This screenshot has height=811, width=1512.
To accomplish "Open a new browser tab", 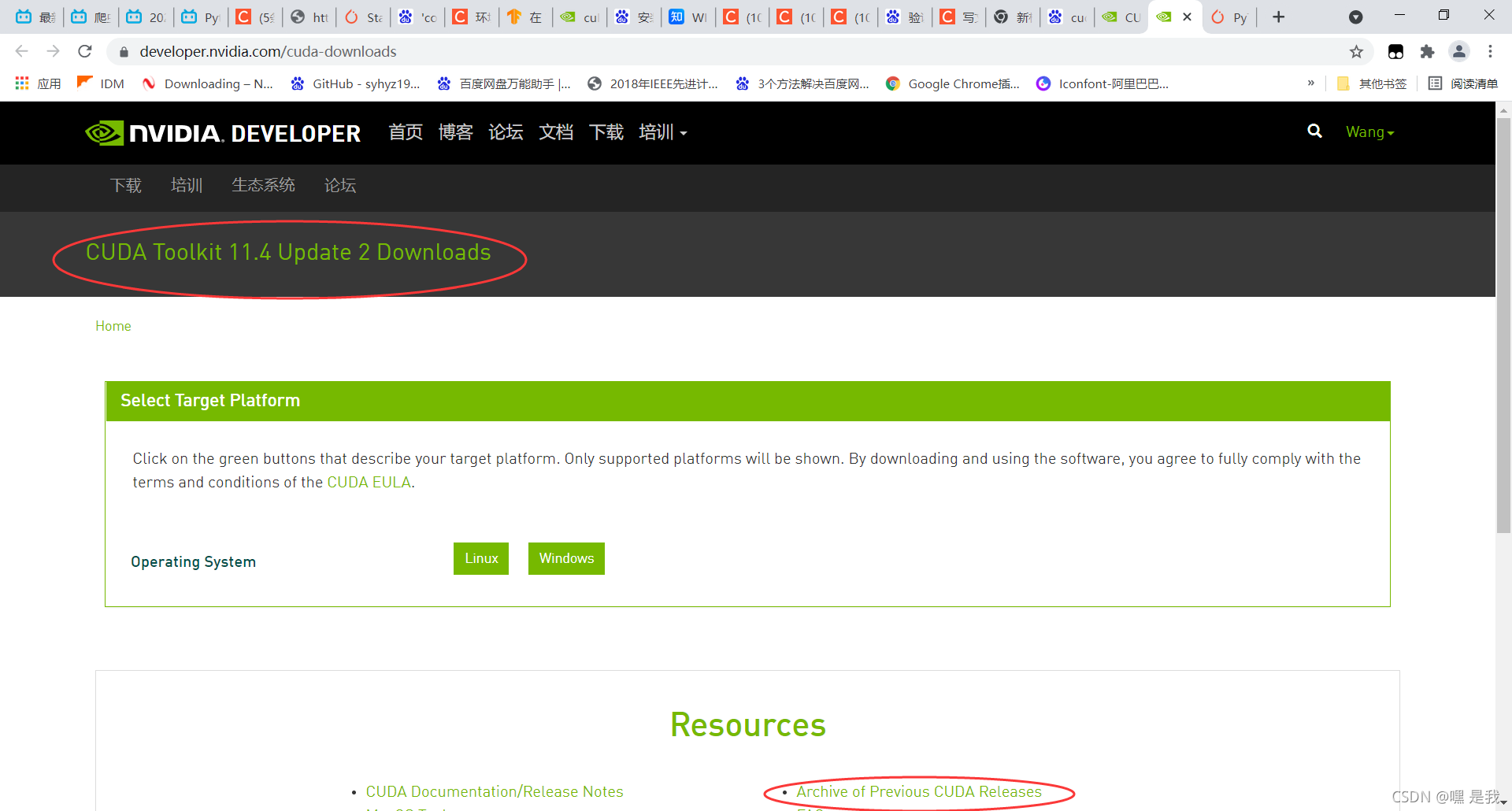I will click(1279, 17).
